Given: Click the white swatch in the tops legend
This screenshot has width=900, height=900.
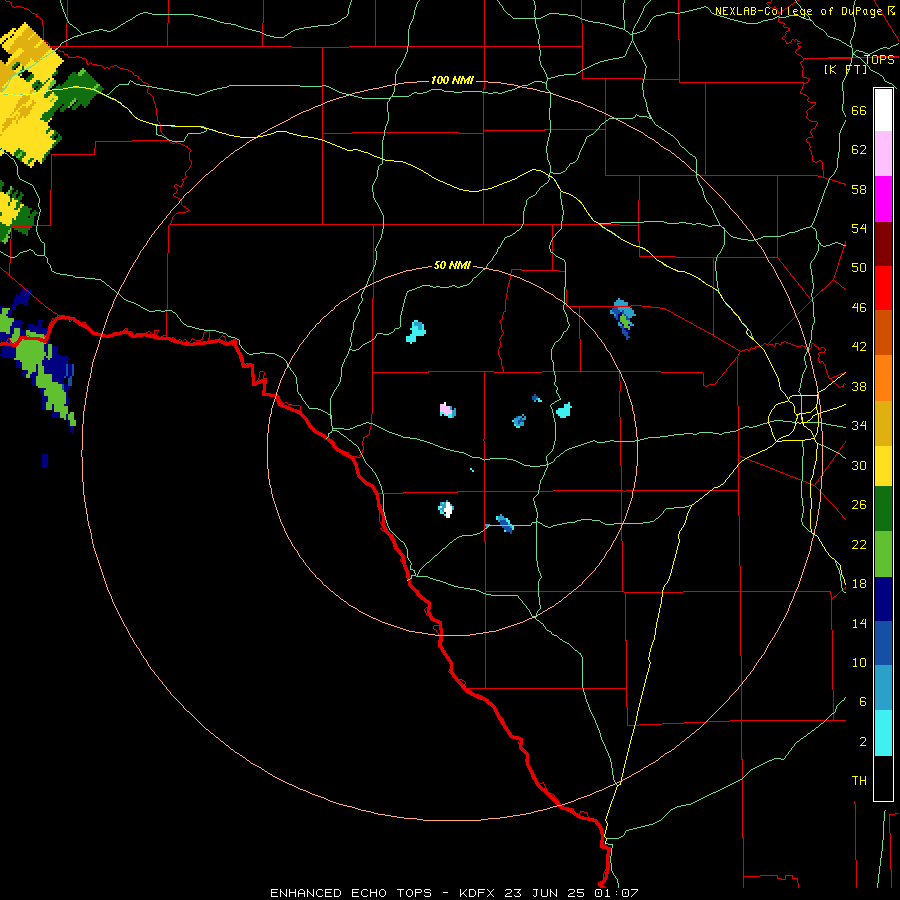Looking at the screenshot, I should [x=883, y=110].
